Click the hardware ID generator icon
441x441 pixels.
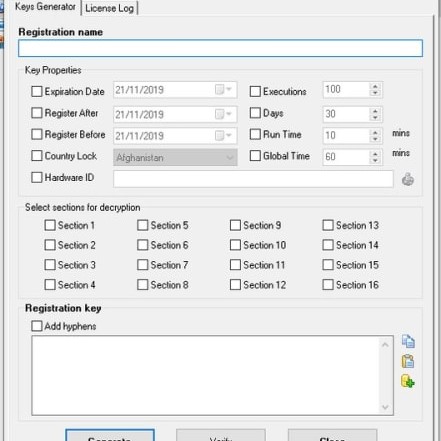point(408,179)
